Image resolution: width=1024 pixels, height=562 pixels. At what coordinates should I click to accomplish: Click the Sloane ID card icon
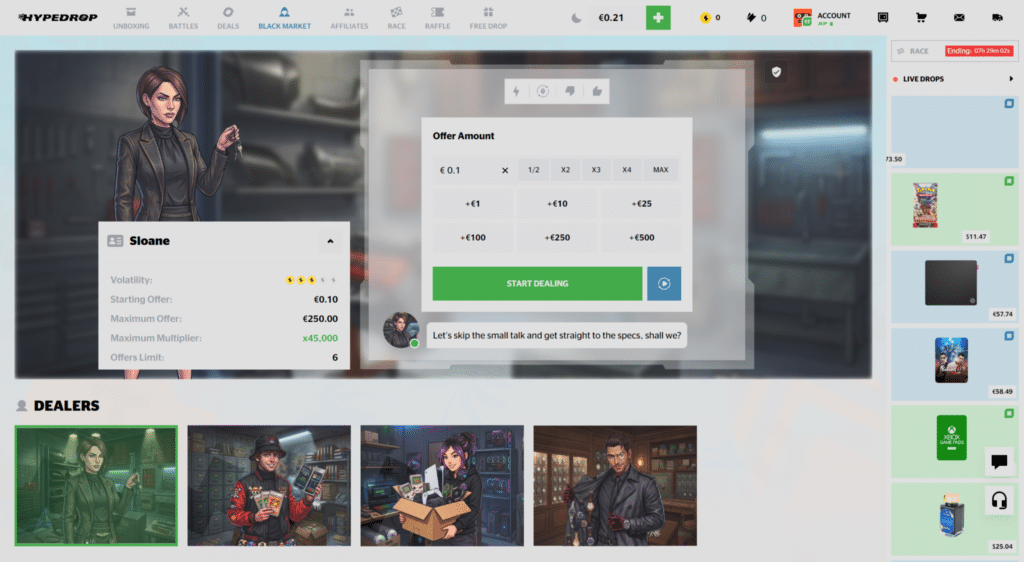click(x=115, y=241)
